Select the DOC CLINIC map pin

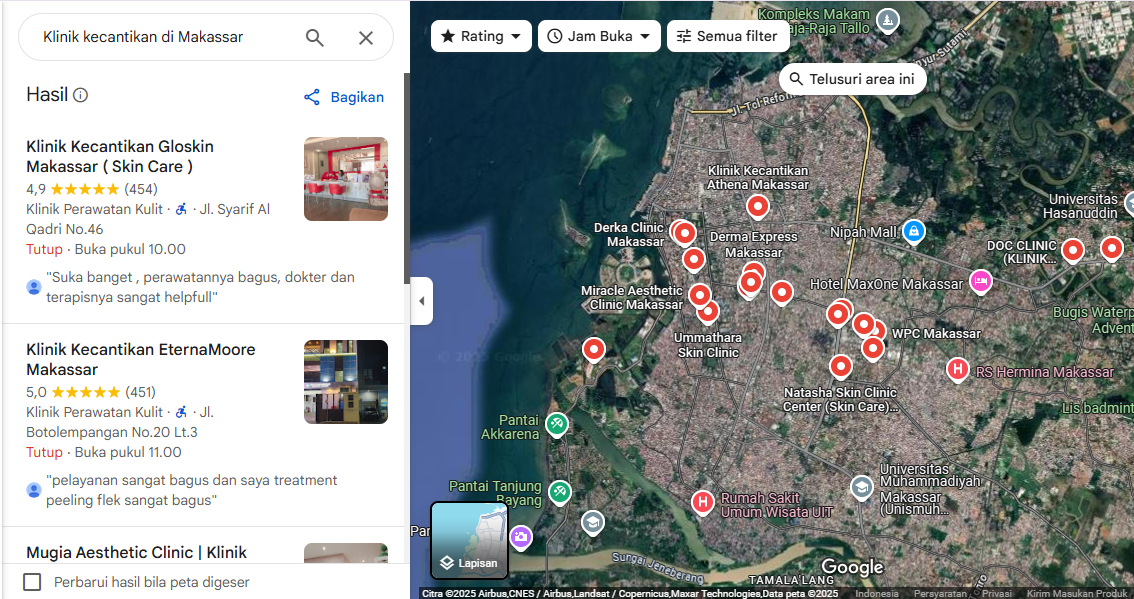[1073, 250]
